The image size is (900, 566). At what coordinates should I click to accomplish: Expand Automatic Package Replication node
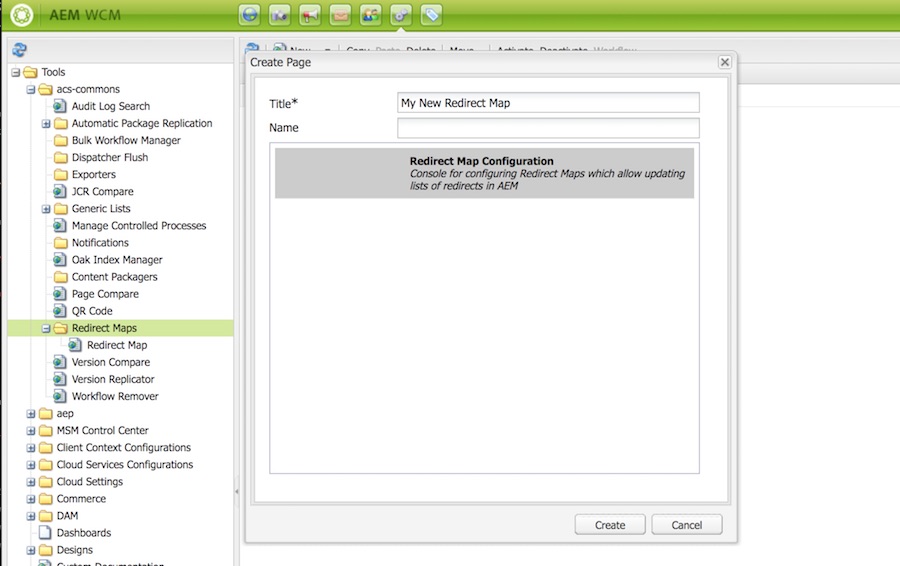coord(46,123)
